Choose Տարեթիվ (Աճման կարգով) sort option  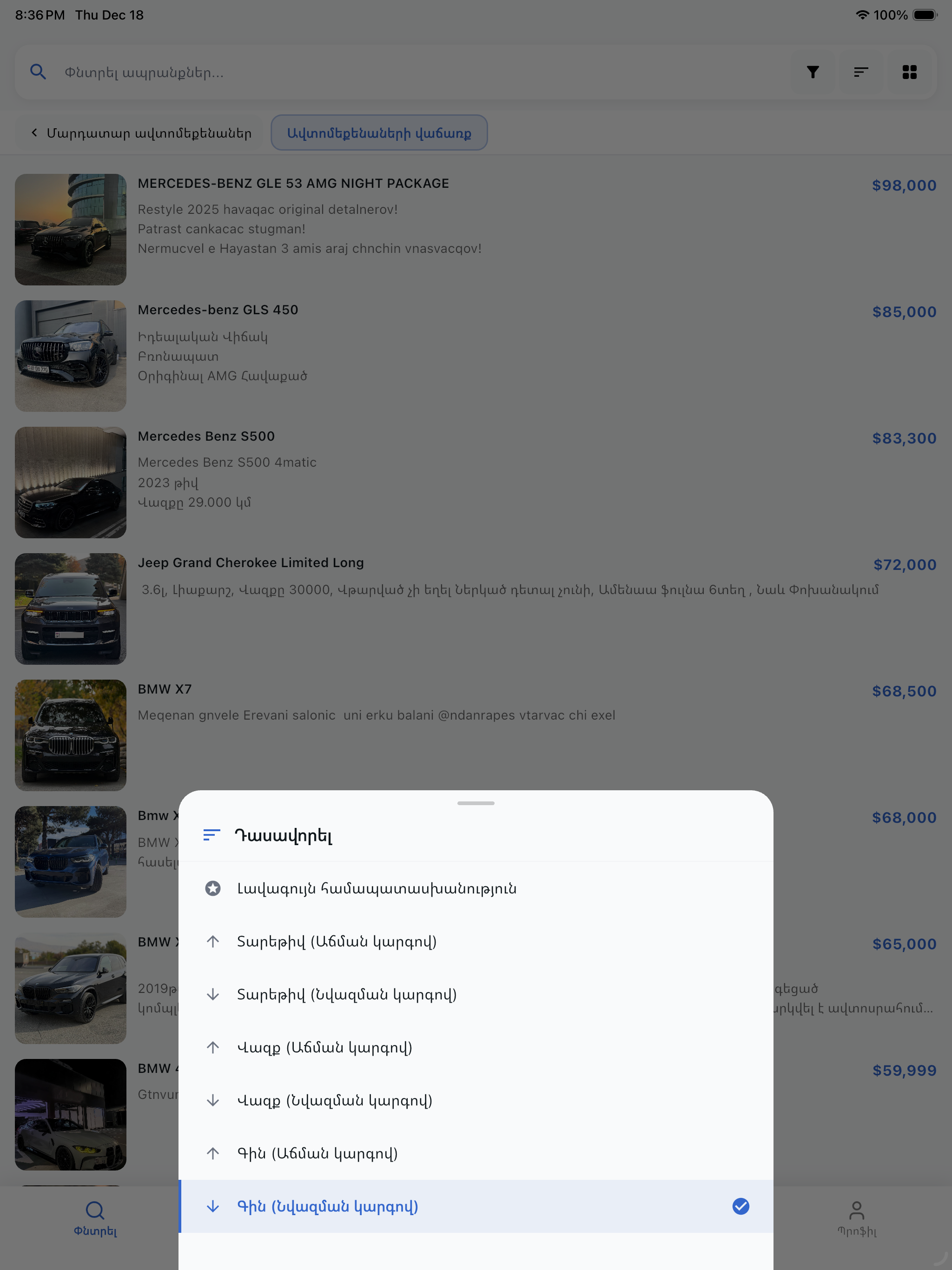[x=476, y=942]
